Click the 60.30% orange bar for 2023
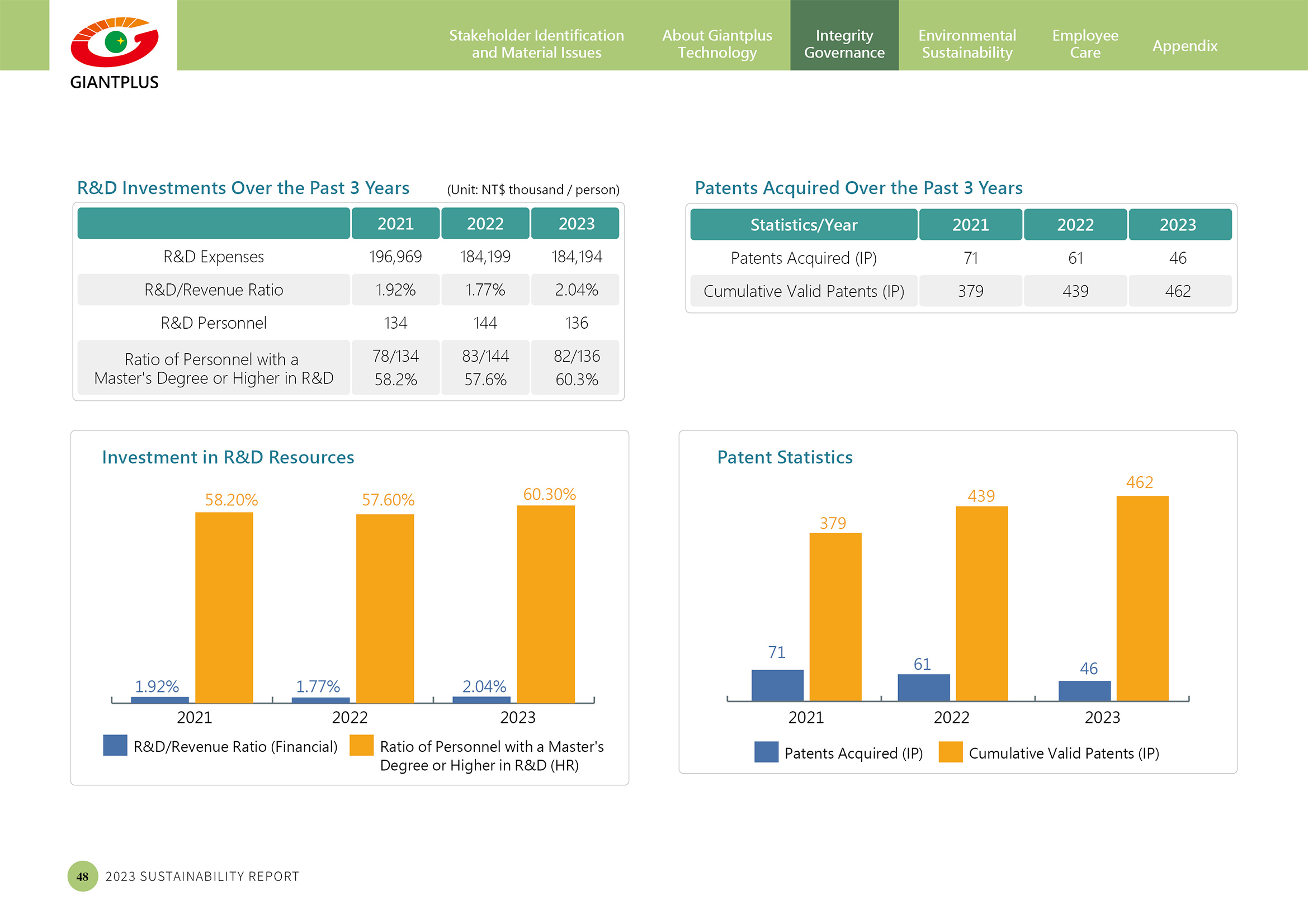 (545, 604)
